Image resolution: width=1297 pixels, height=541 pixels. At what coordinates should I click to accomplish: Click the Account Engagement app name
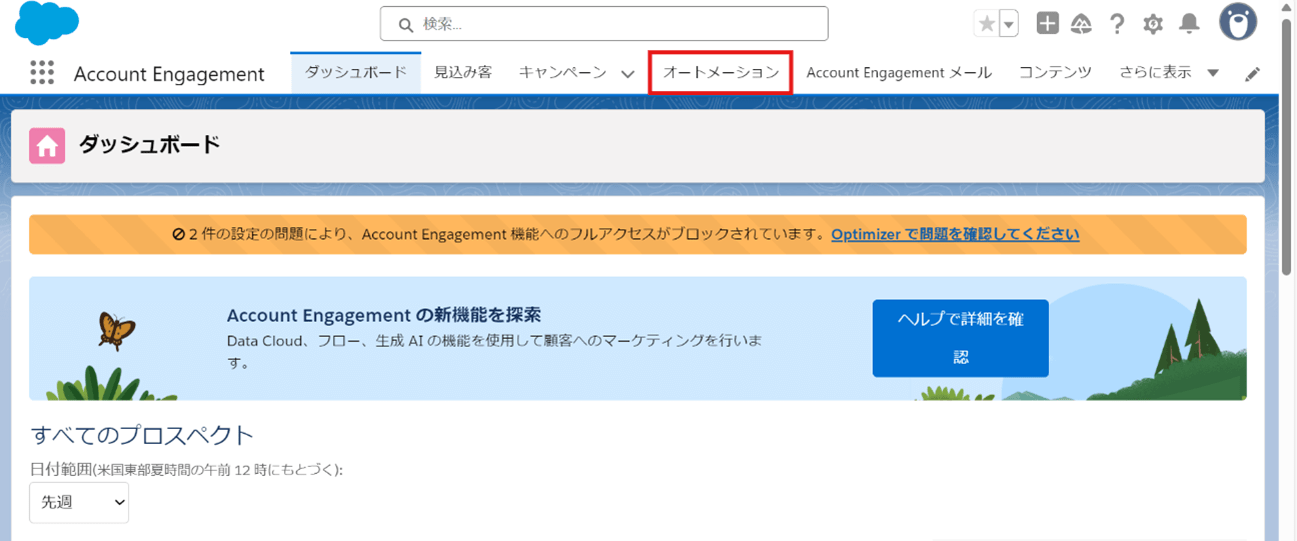(169, 74)
